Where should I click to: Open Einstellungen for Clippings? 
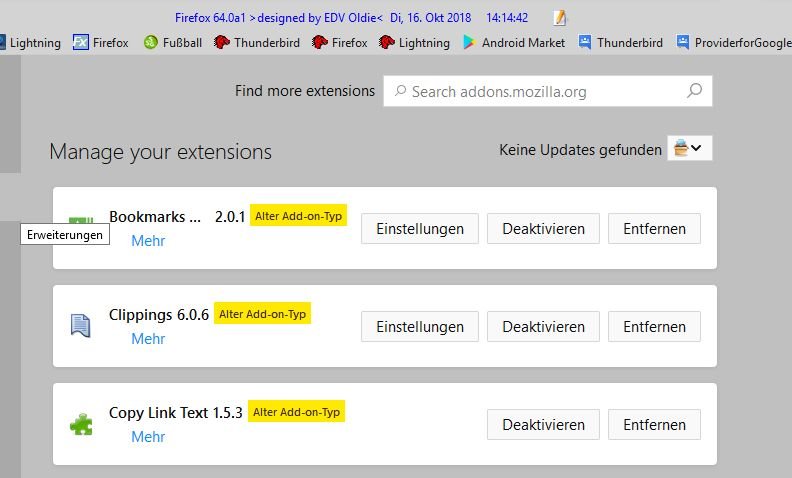point(420,327)
